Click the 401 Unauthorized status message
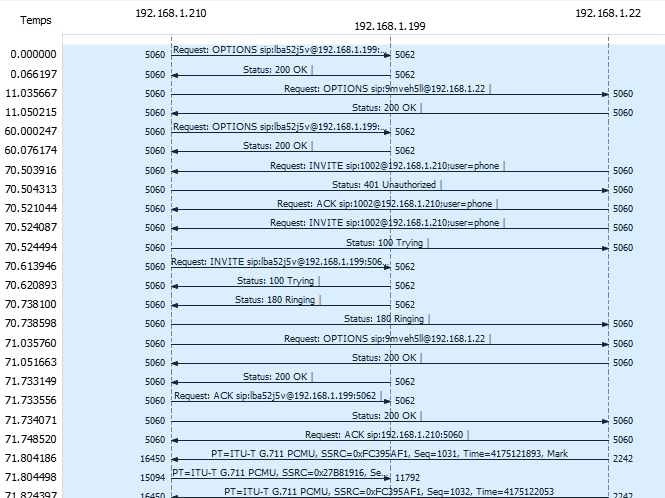 click(x=385, y=185)
